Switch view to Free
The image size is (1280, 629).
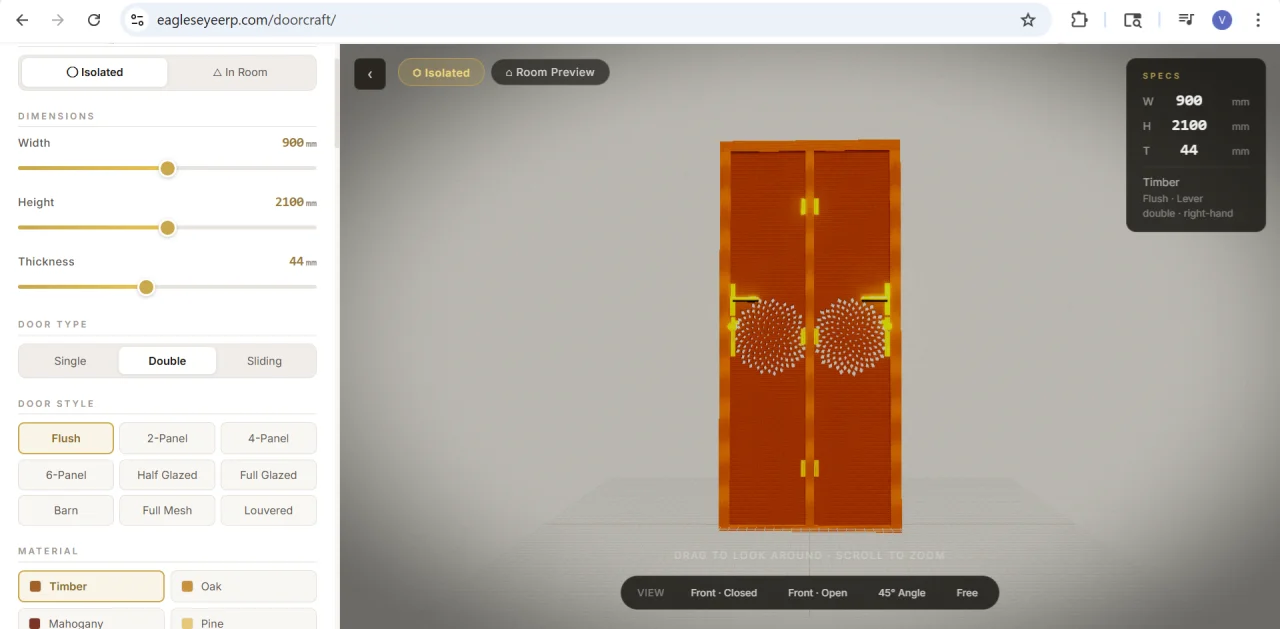[967, 593]
